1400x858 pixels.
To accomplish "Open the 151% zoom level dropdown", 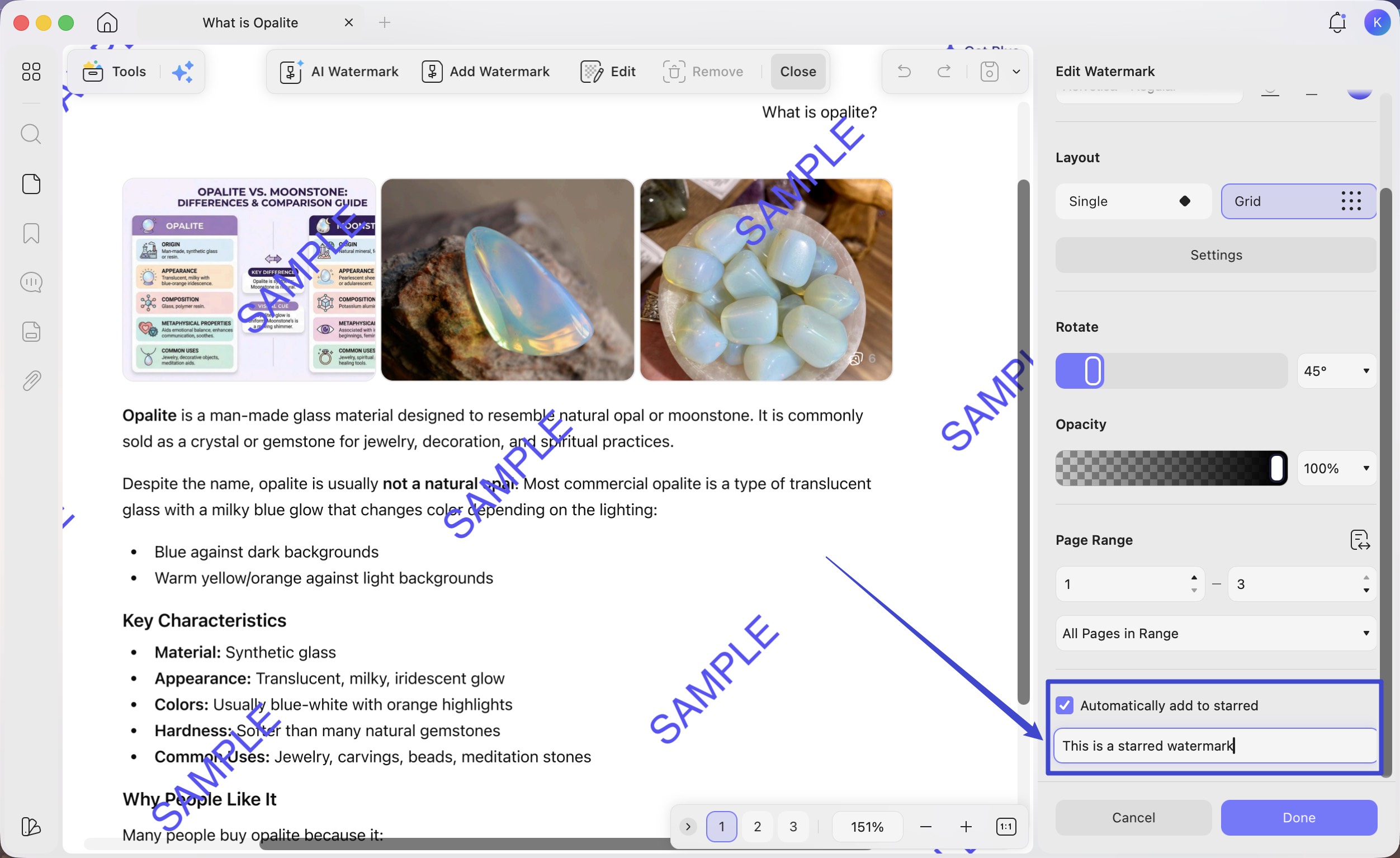I will tap(867, 827).
